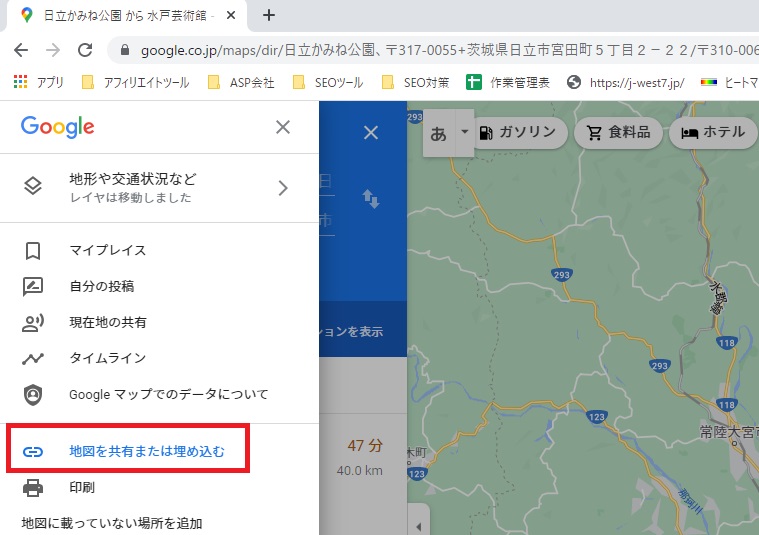Open タイムライン menu item
Viewport: 759px width, 535px height.
(x=159, y=358)
